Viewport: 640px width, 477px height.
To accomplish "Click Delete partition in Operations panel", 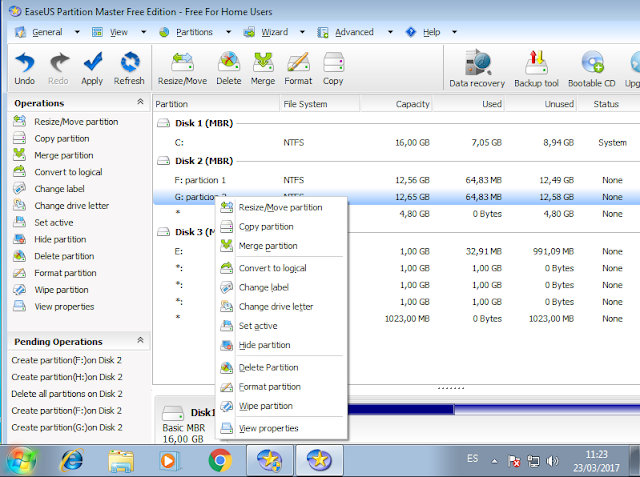I will click(53, 256).
